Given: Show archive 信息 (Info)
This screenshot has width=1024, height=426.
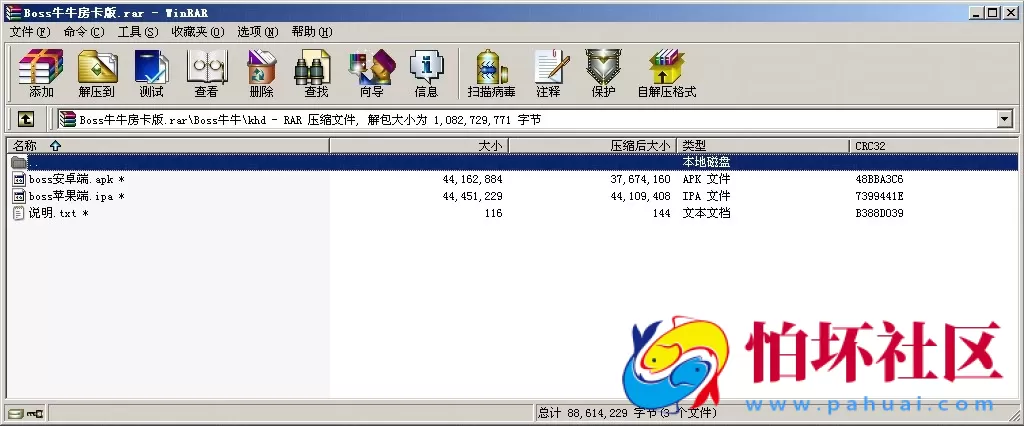Looking at the screenshot, I should [426, 73].
